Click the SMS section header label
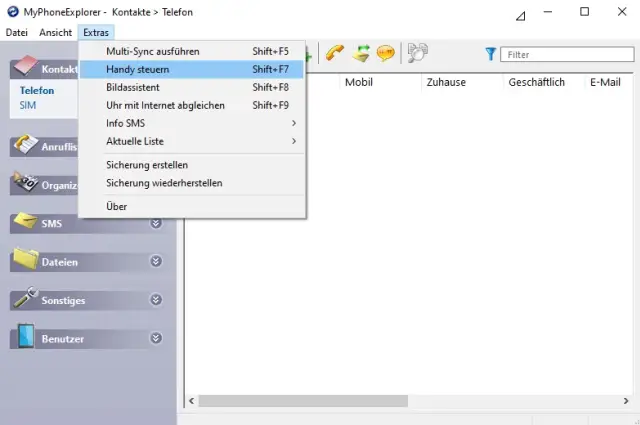Viewport: 640px width, 425px height. coord(51,224)
